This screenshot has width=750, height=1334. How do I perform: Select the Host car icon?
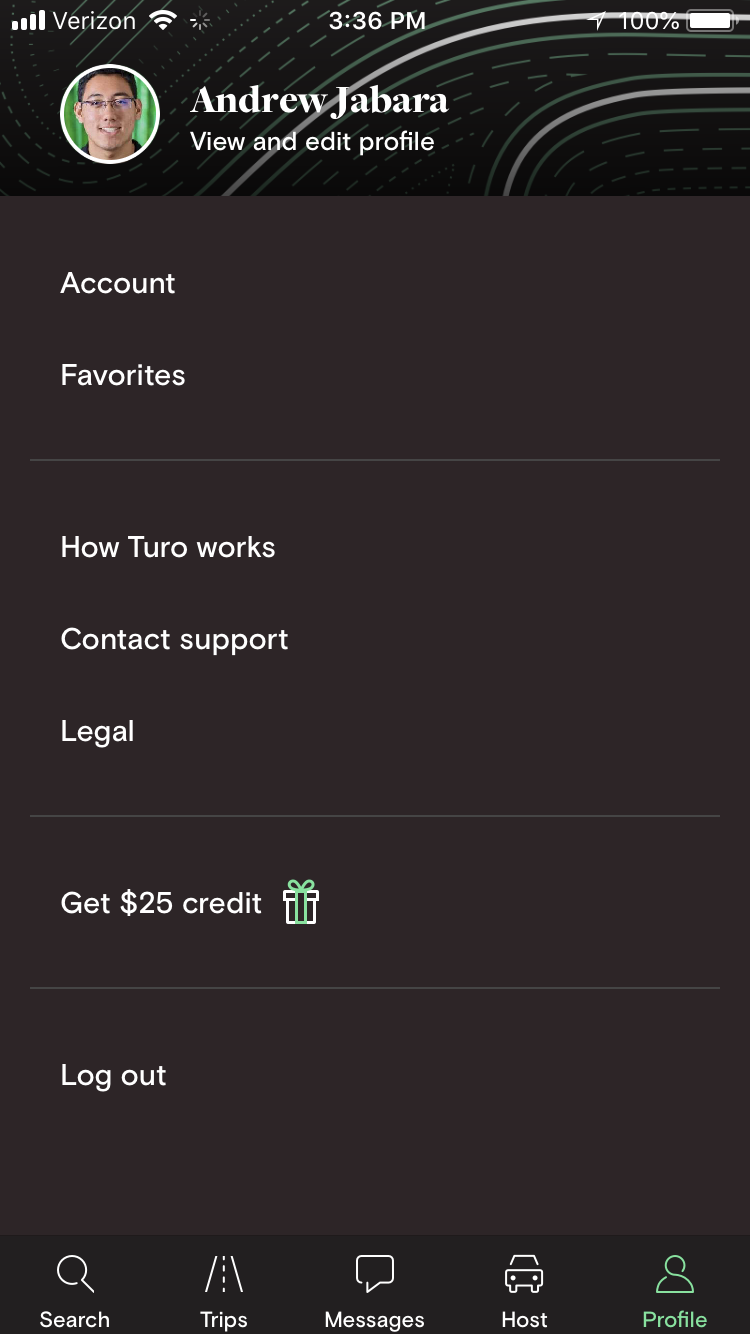[524, 1274]
